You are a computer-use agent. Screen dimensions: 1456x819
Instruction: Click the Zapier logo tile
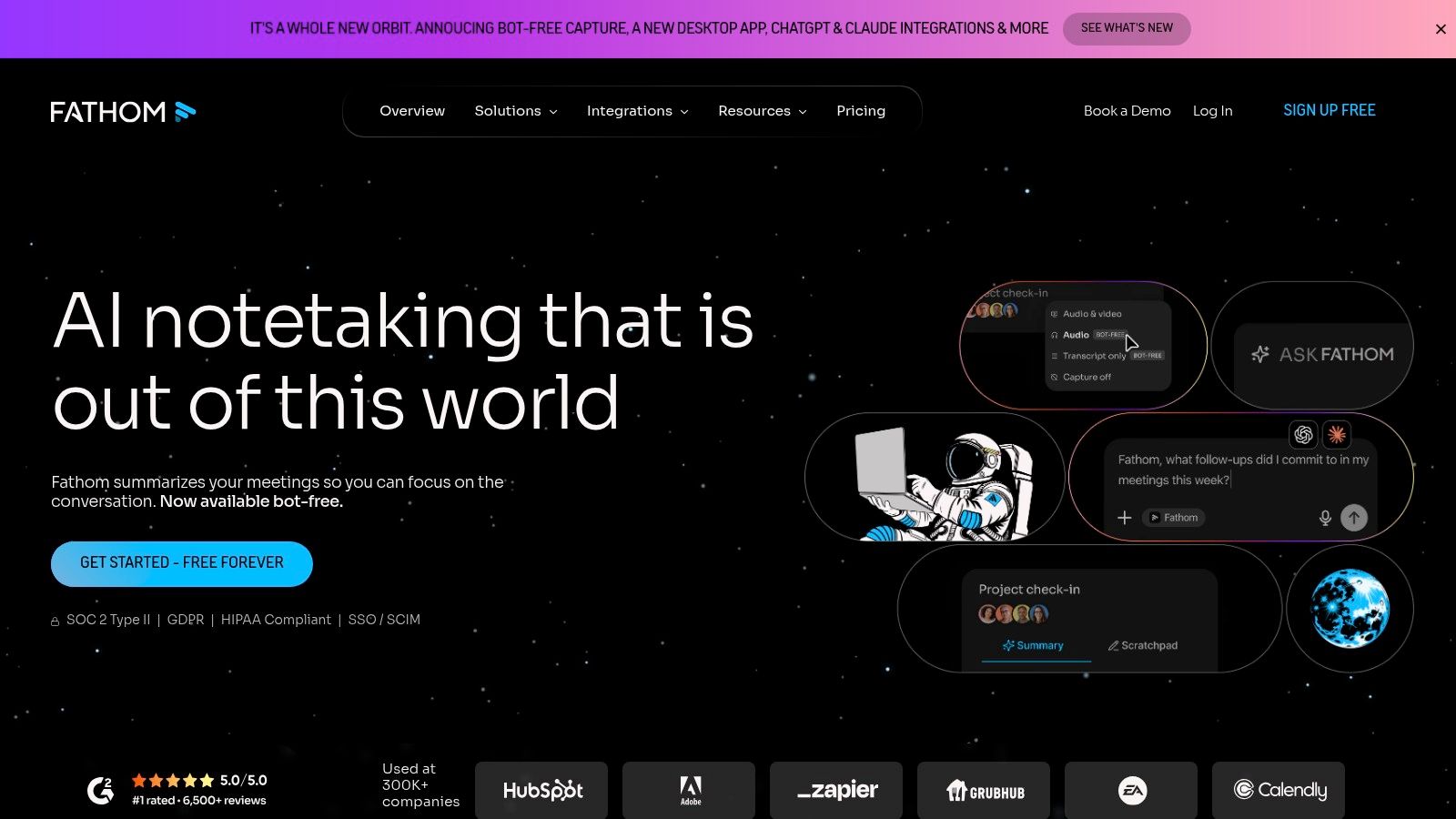836,790
